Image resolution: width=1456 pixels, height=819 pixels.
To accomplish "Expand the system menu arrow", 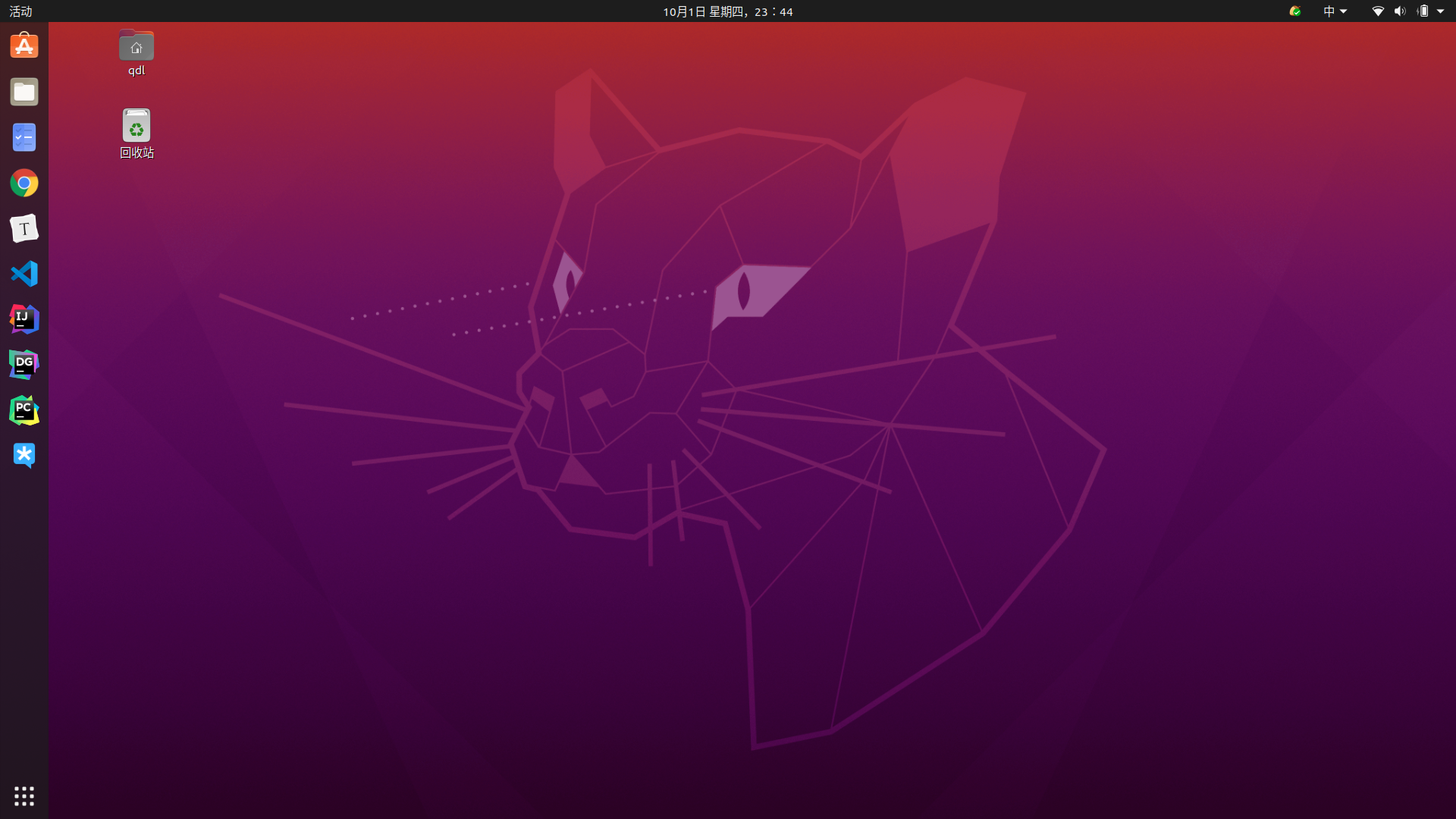I will click(1440, 11).
